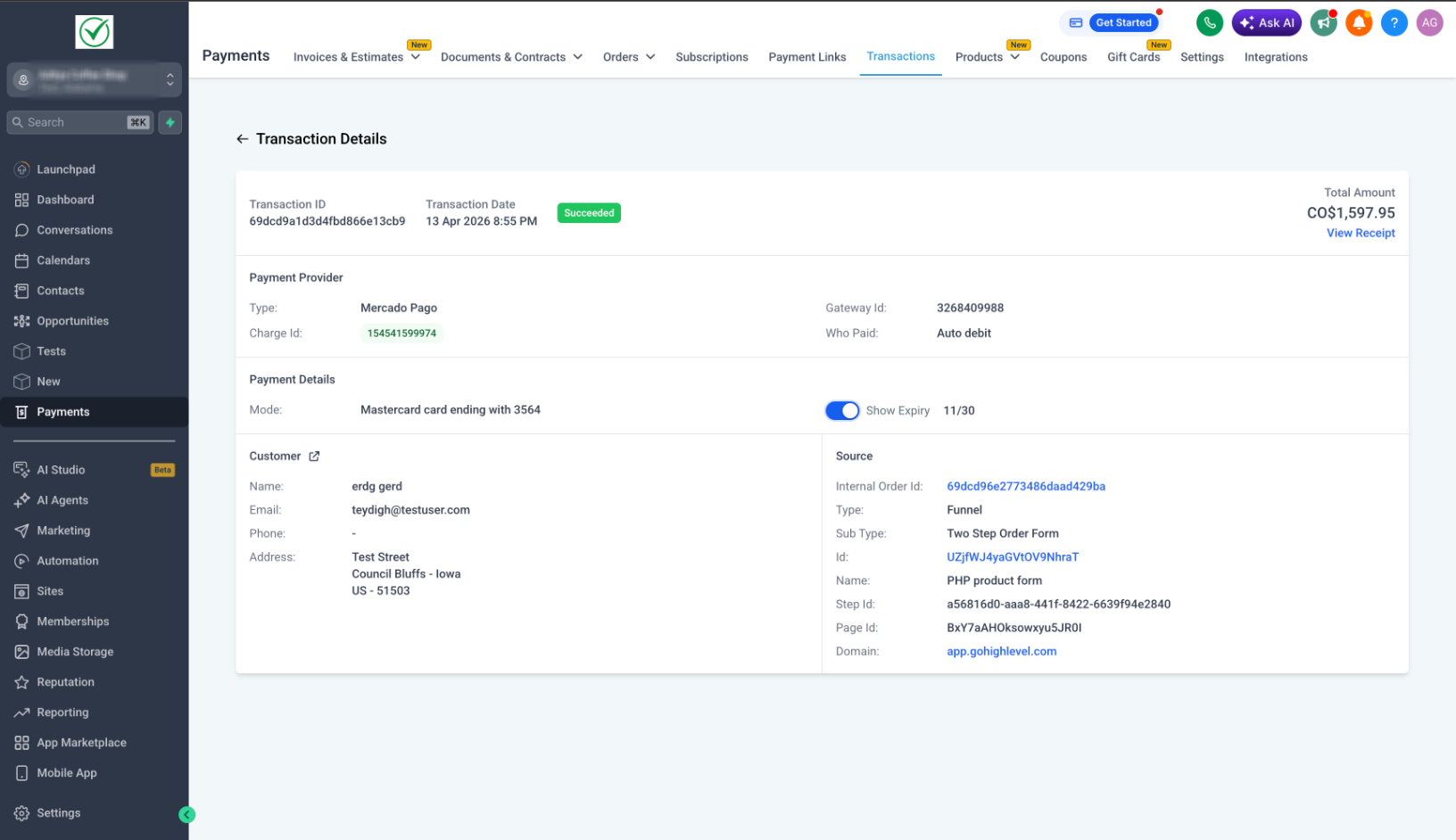Click Mastercard card ending with 3564 text
The image size is (1456, 840).
click(451, 410)
